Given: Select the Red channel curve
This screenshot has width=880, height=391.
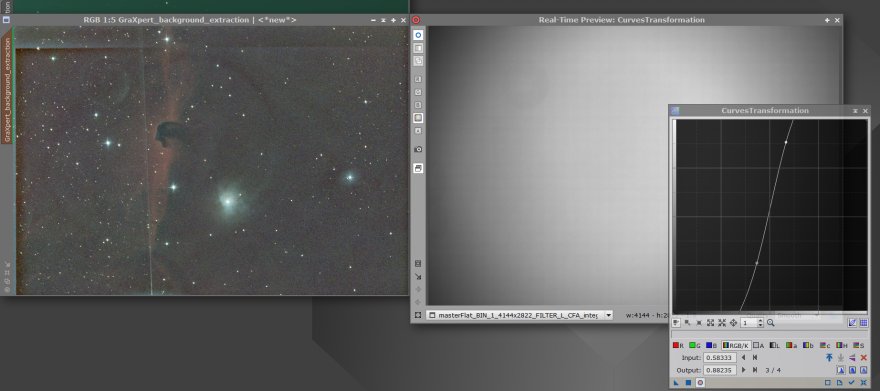Looking at the screenshot, I should pyautogui.click(x=679, y=346).
